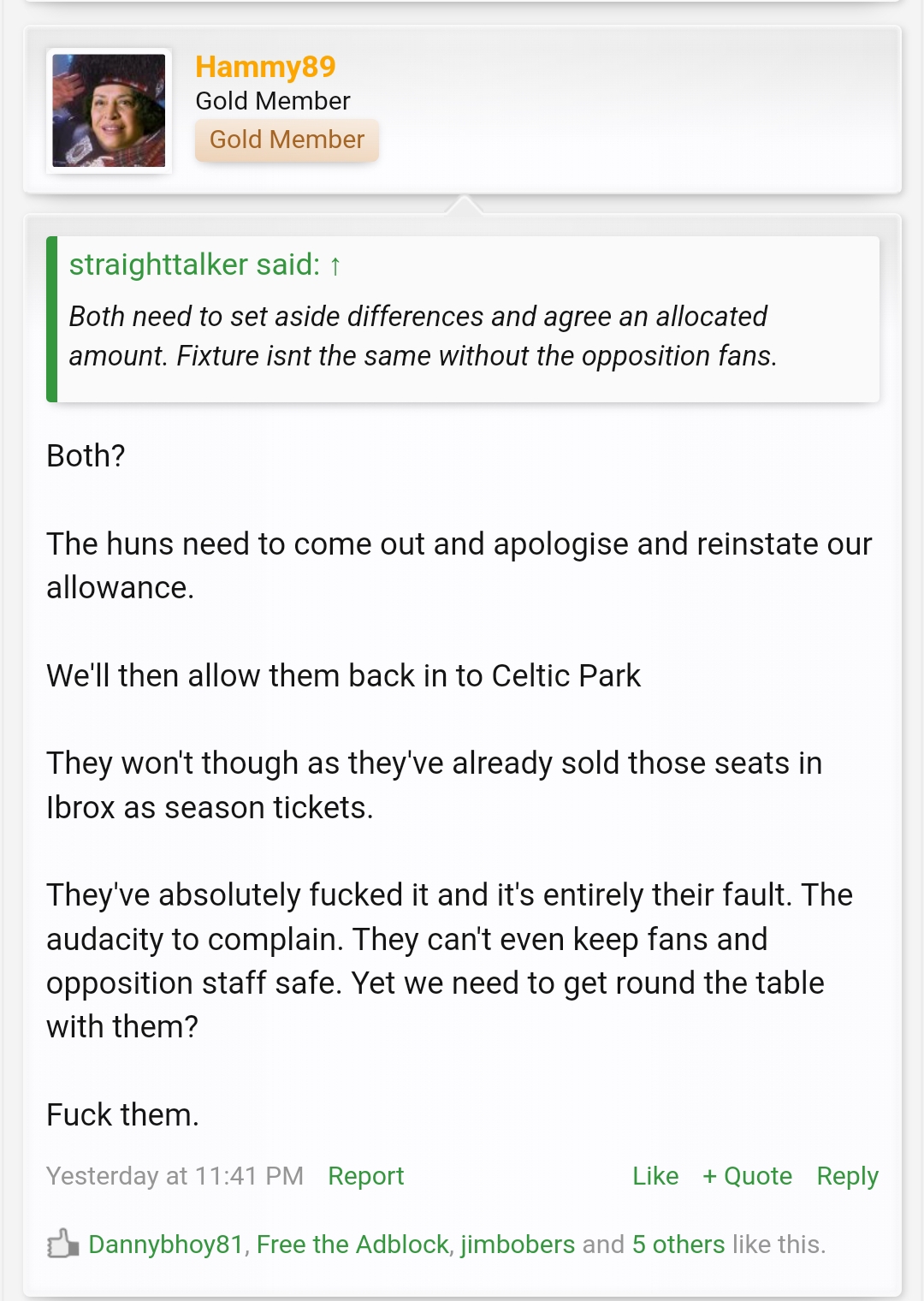The image size is (924, 1301).
Task: Click the Gold Member title under username
Action: tap(273, 101)
